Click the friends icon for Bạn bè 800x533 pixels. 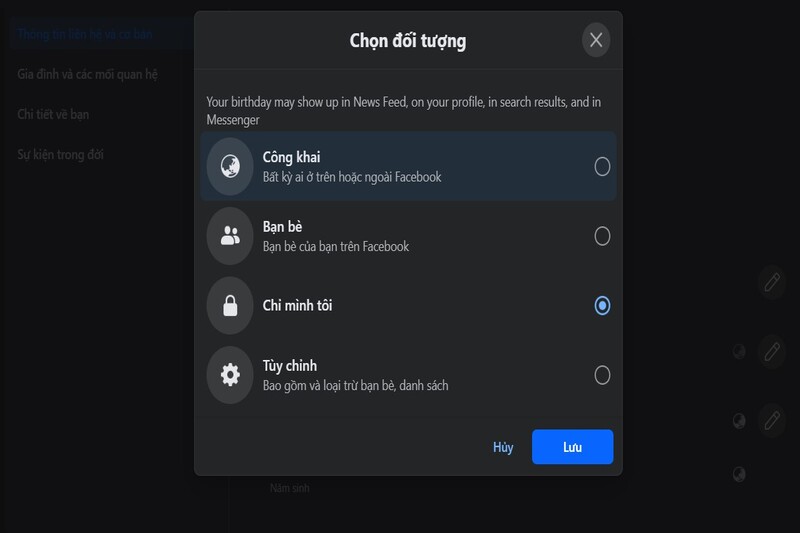[x=230, y=236]
